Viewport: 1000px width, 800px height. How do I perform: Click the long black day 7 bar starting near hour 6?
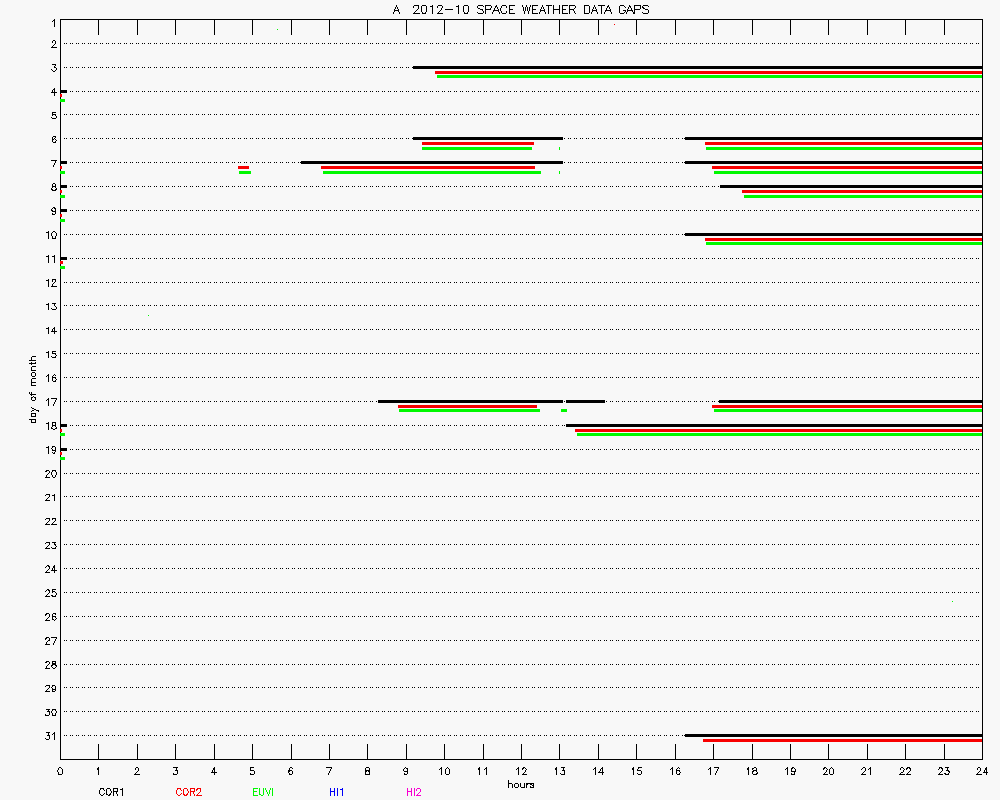(x=431, y=162)
